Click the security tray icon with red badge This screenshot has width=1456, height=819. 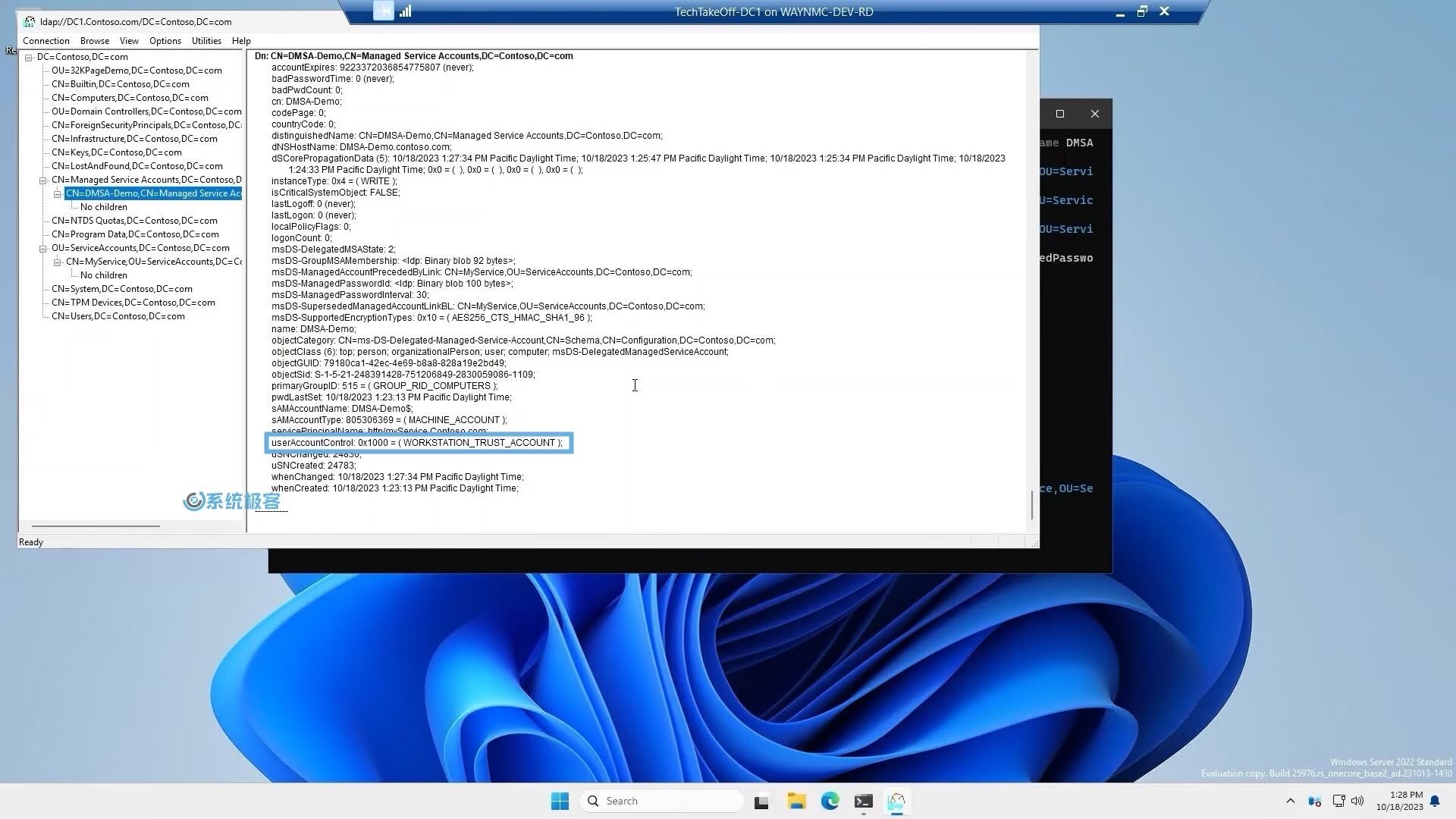click(x=1315, y=801)
